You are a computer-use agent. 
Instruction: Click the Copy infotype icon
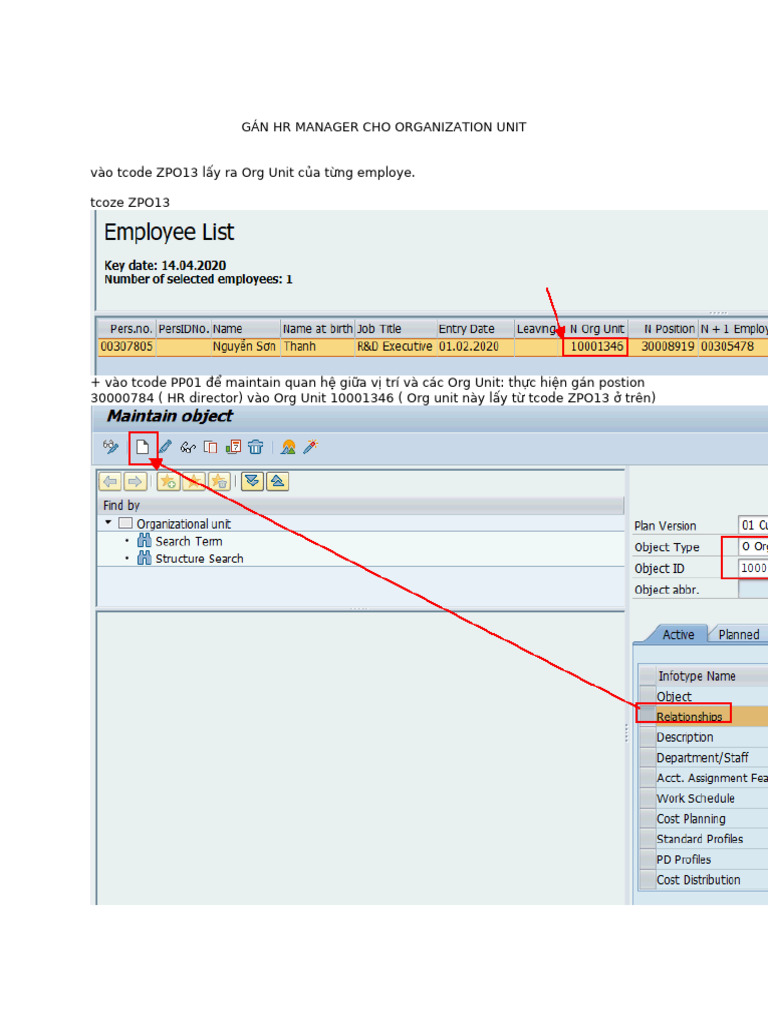coord(210,447)
